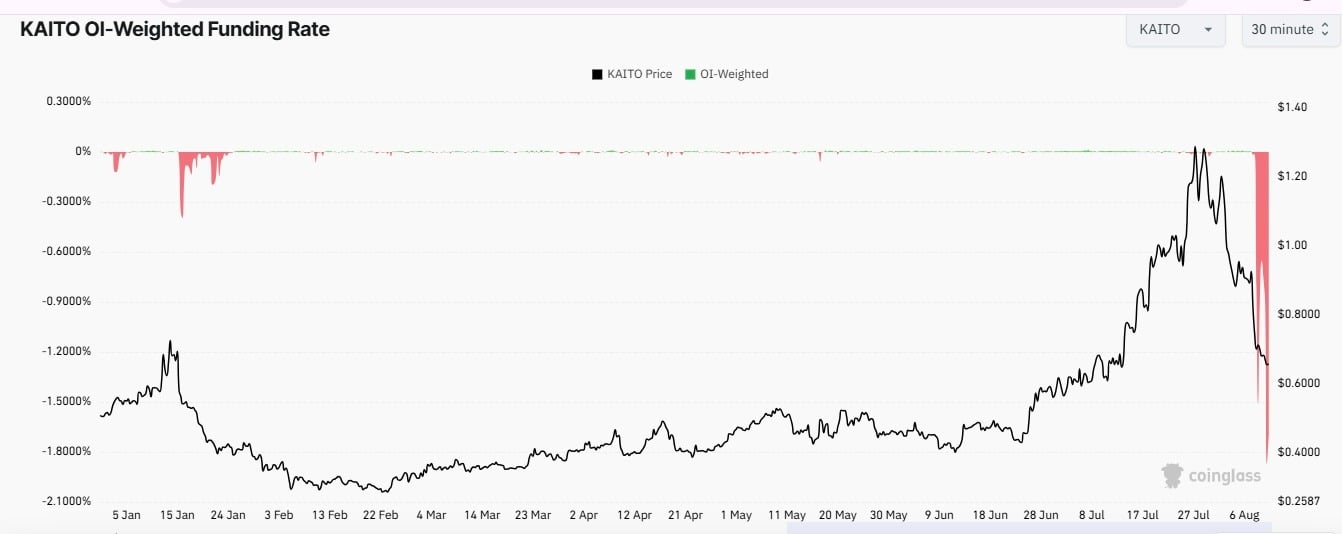Click the green OI-Weighted legend swatch
Viewport: 1342px width, 534px height.
691,74
